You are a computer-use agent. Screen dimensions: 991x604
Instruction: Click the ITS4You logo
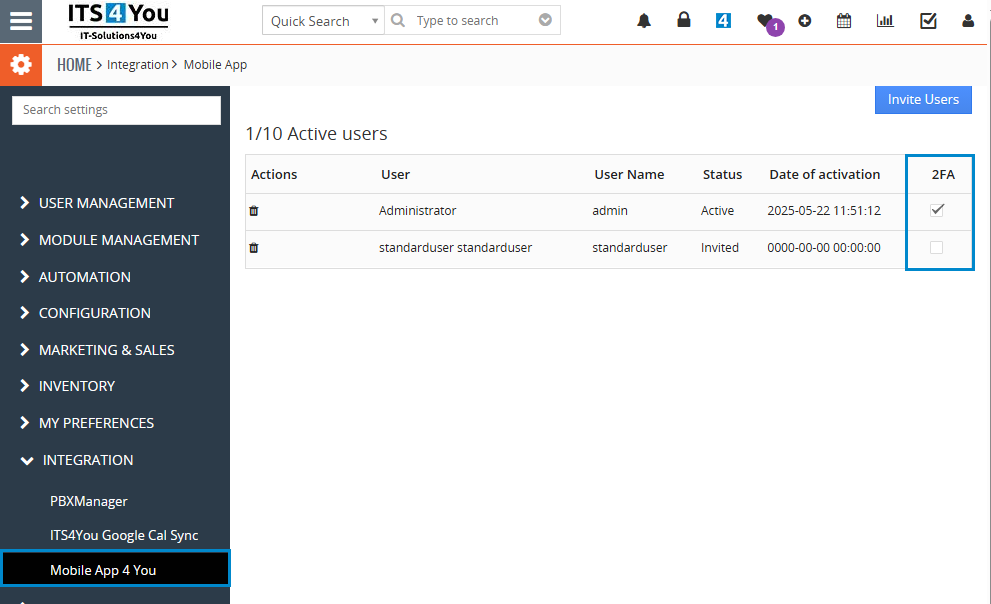[x=118, y=21]
